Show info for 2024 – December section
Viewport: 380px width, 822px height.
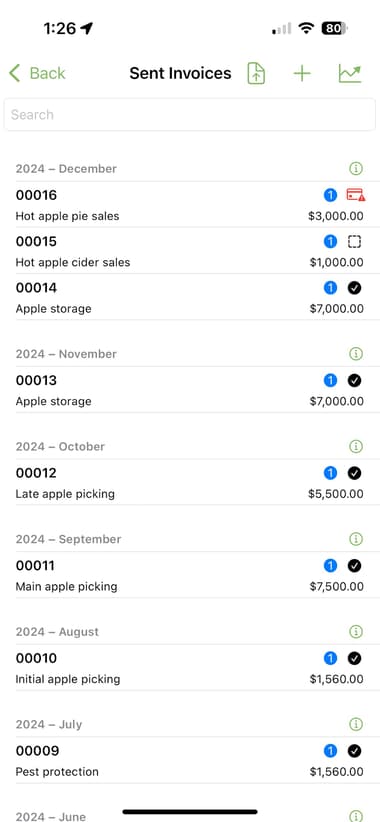point(356,169)
